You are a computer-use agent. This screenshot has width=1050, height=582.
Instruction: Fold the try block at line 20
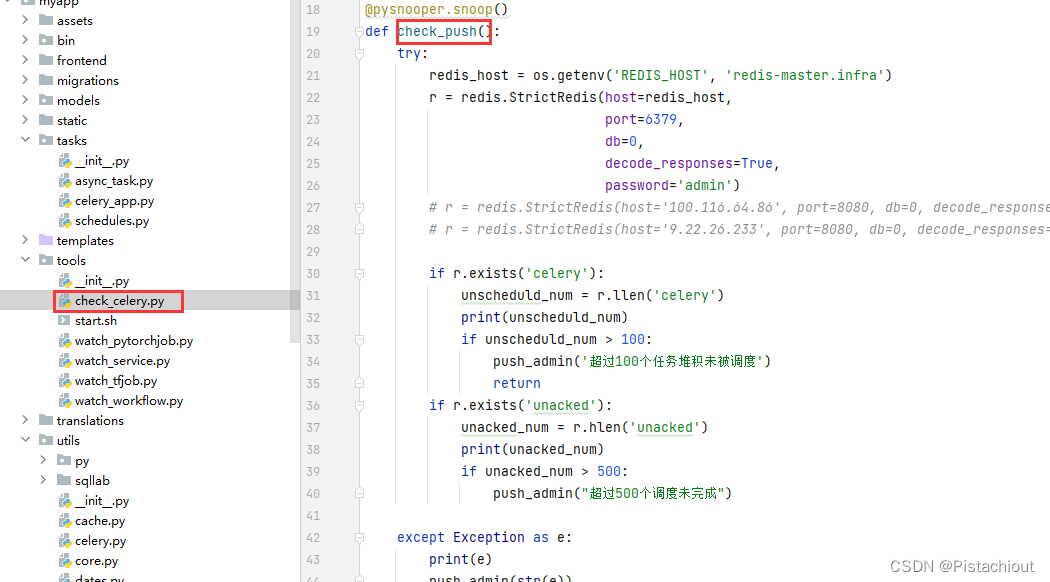(x=360, y=54)
